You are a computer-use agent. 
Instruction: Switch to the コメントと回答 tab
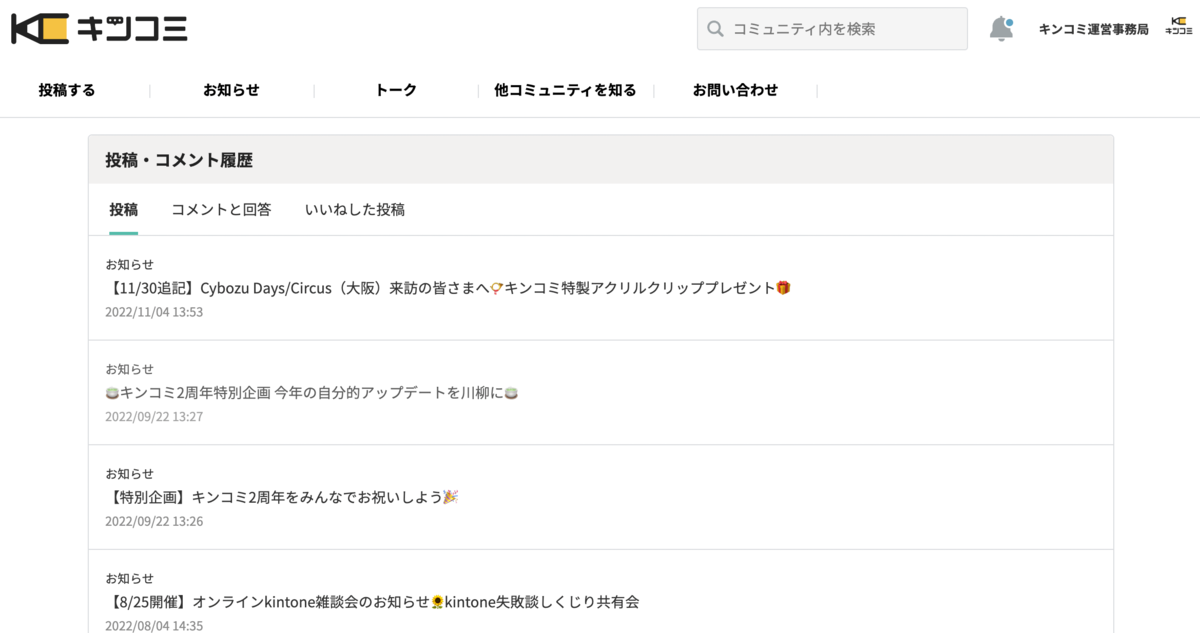221,209
